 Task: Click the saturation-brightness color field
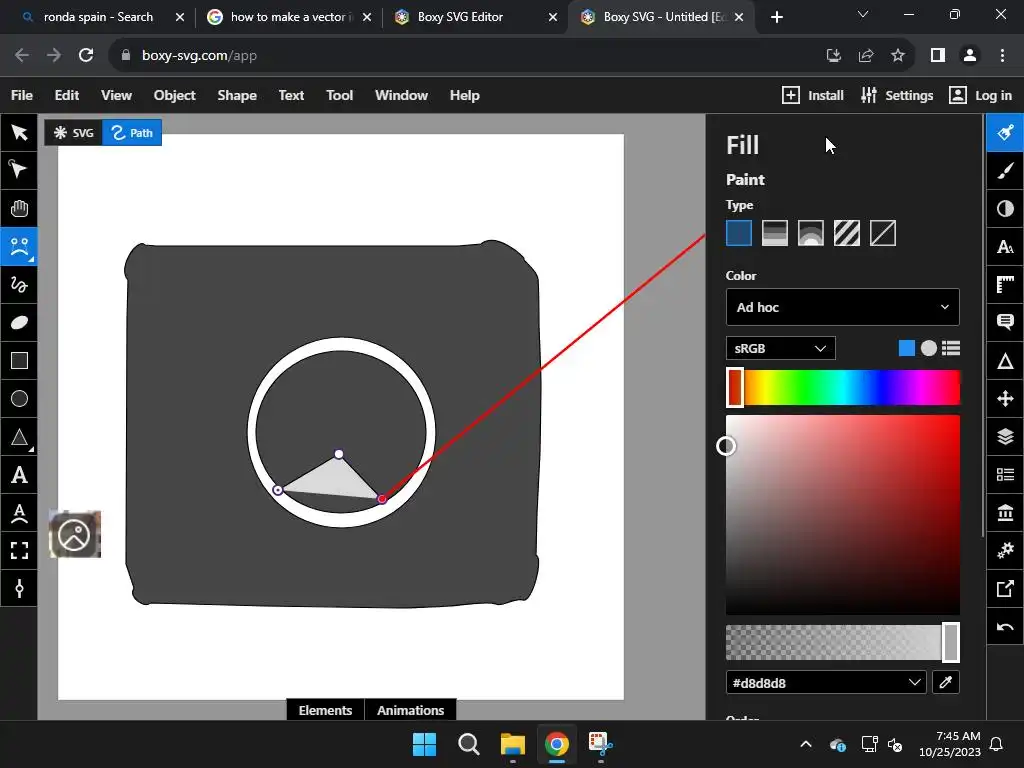click(842, 515)
